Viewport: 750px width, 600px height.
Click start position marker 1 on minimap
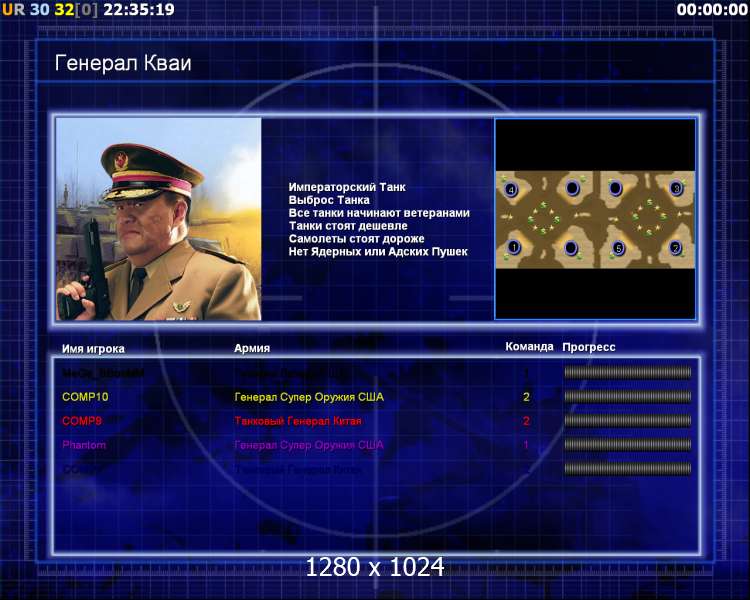pos(514,247)
